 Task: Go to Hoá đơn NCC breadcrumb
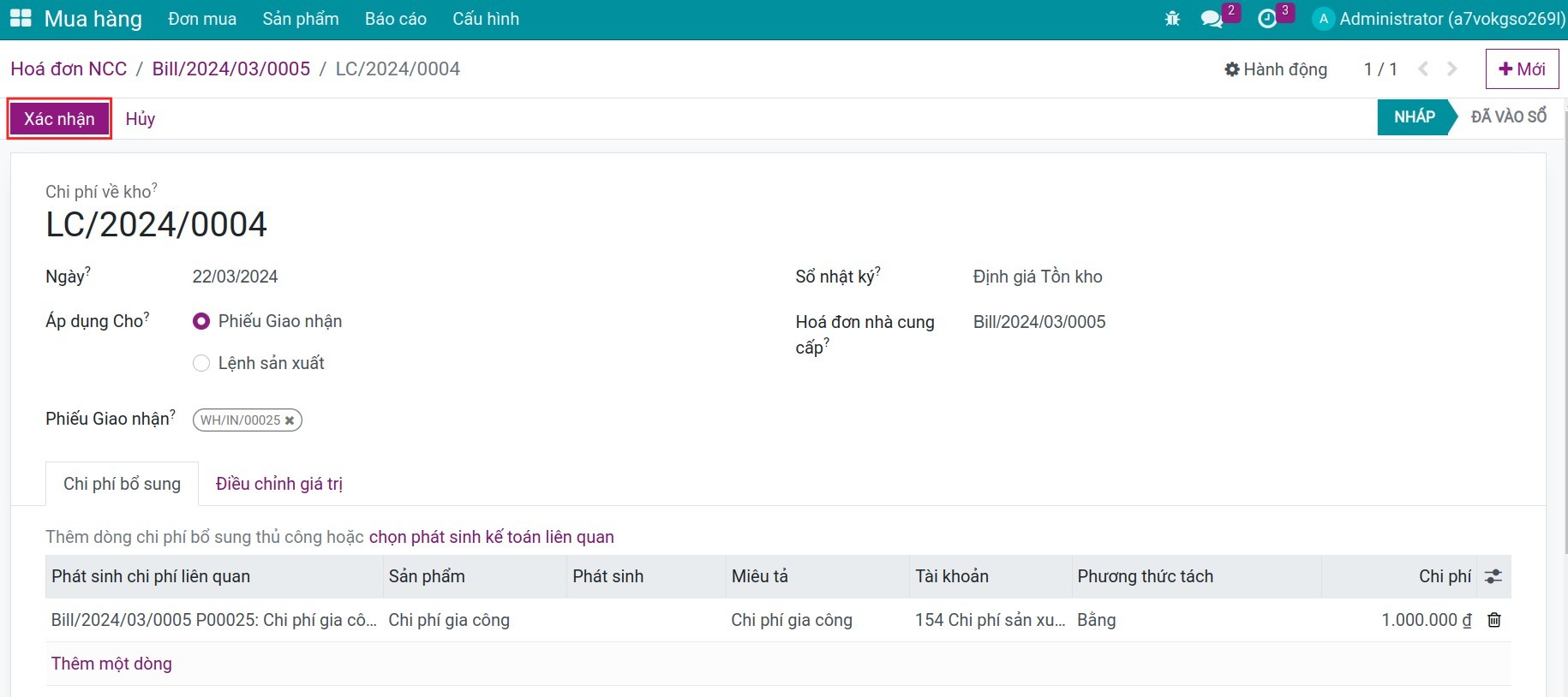point(69,69)
